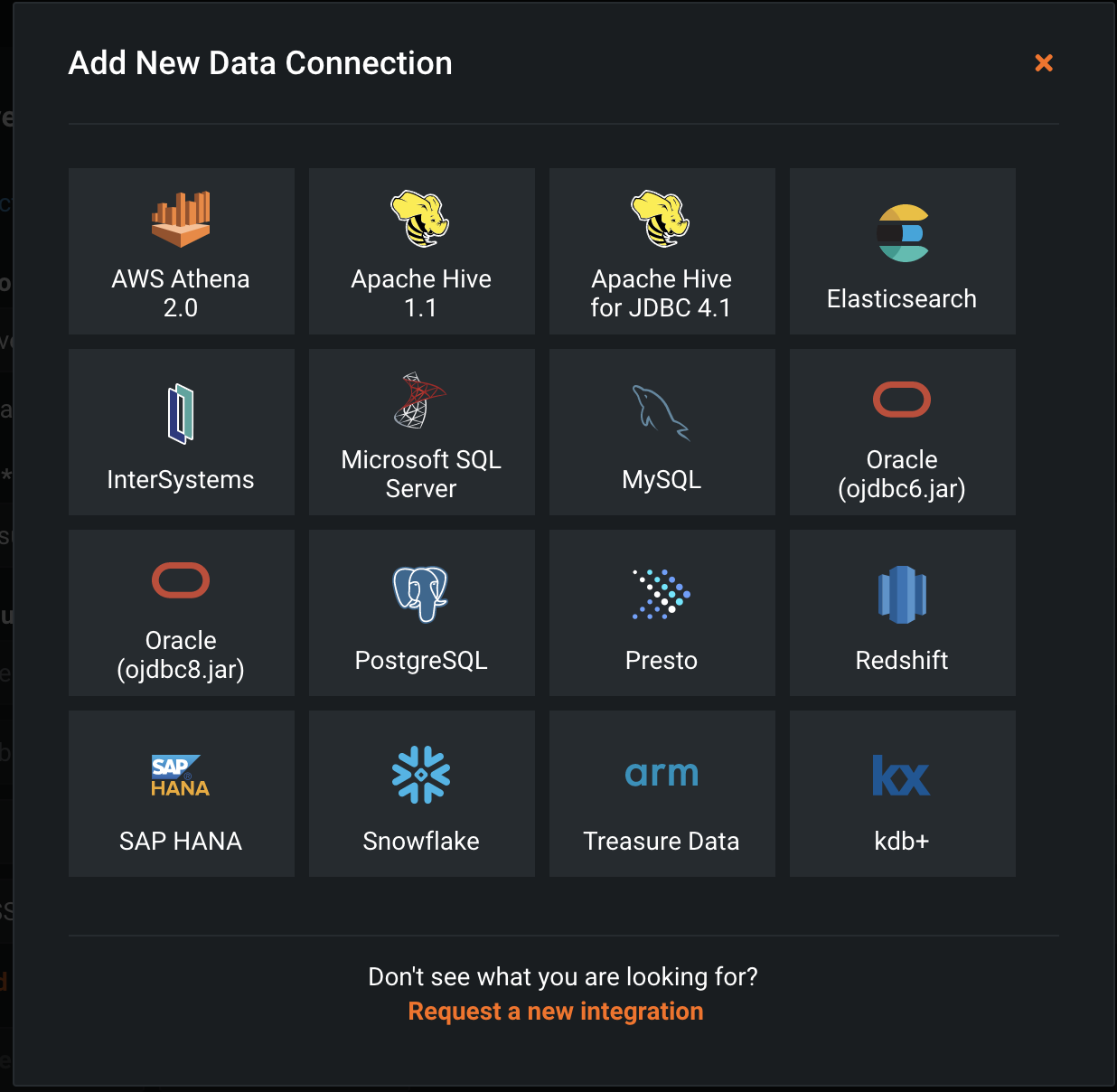The width and height of the screenshot is (1117, 1092).
Task: Open the Request a new integration link
Action: (555, 1011)
